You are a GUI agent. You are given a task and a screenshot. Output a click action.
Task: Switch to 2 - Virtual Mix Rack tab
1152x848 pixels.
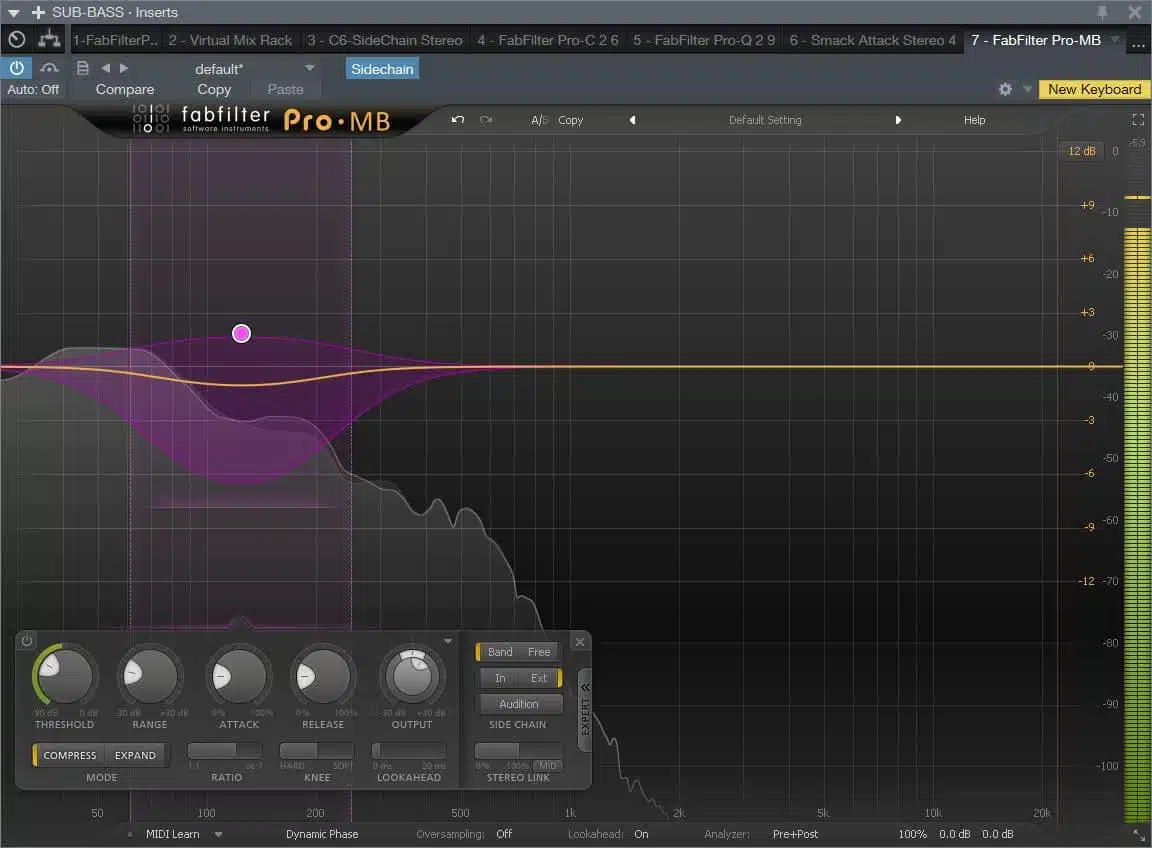click(230, 40)
